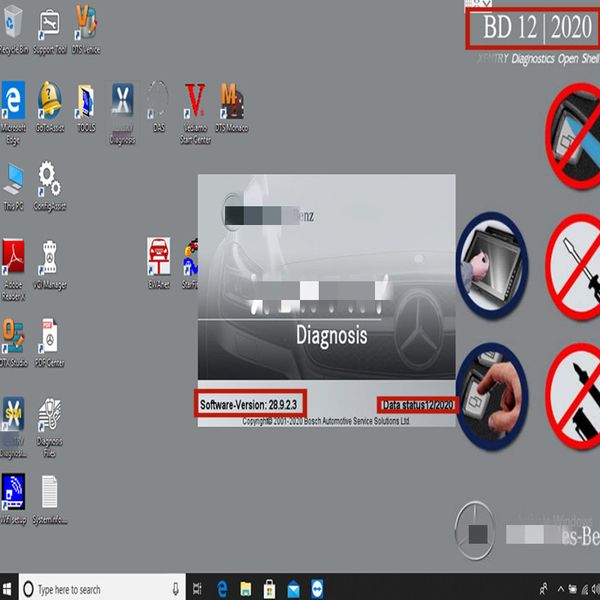
Task: Click the 'Type here to search' box
Action: point(102,589)
